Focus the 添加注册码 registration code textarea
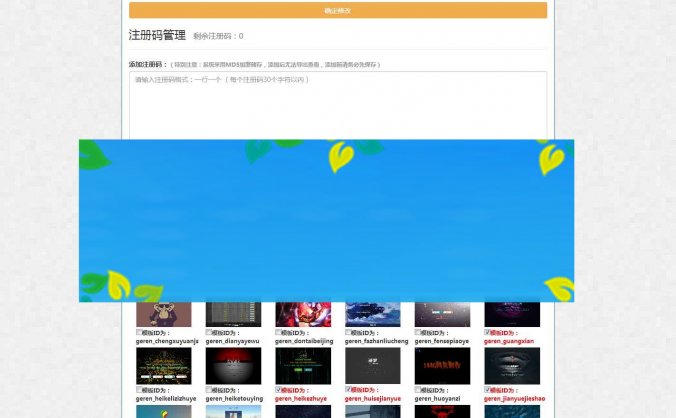Image resolution: width=676 pixels, height=418 pixels. (x=338, y=106)
